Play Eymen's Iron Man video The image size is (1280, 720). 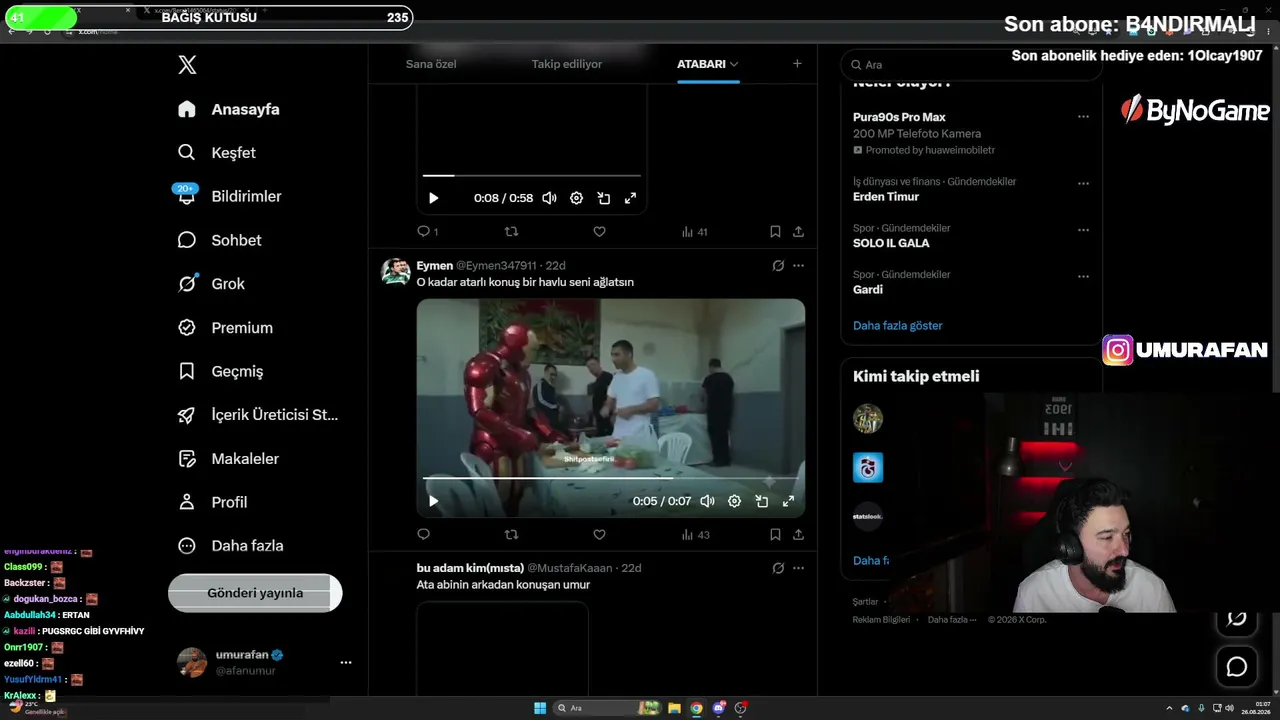433,501
